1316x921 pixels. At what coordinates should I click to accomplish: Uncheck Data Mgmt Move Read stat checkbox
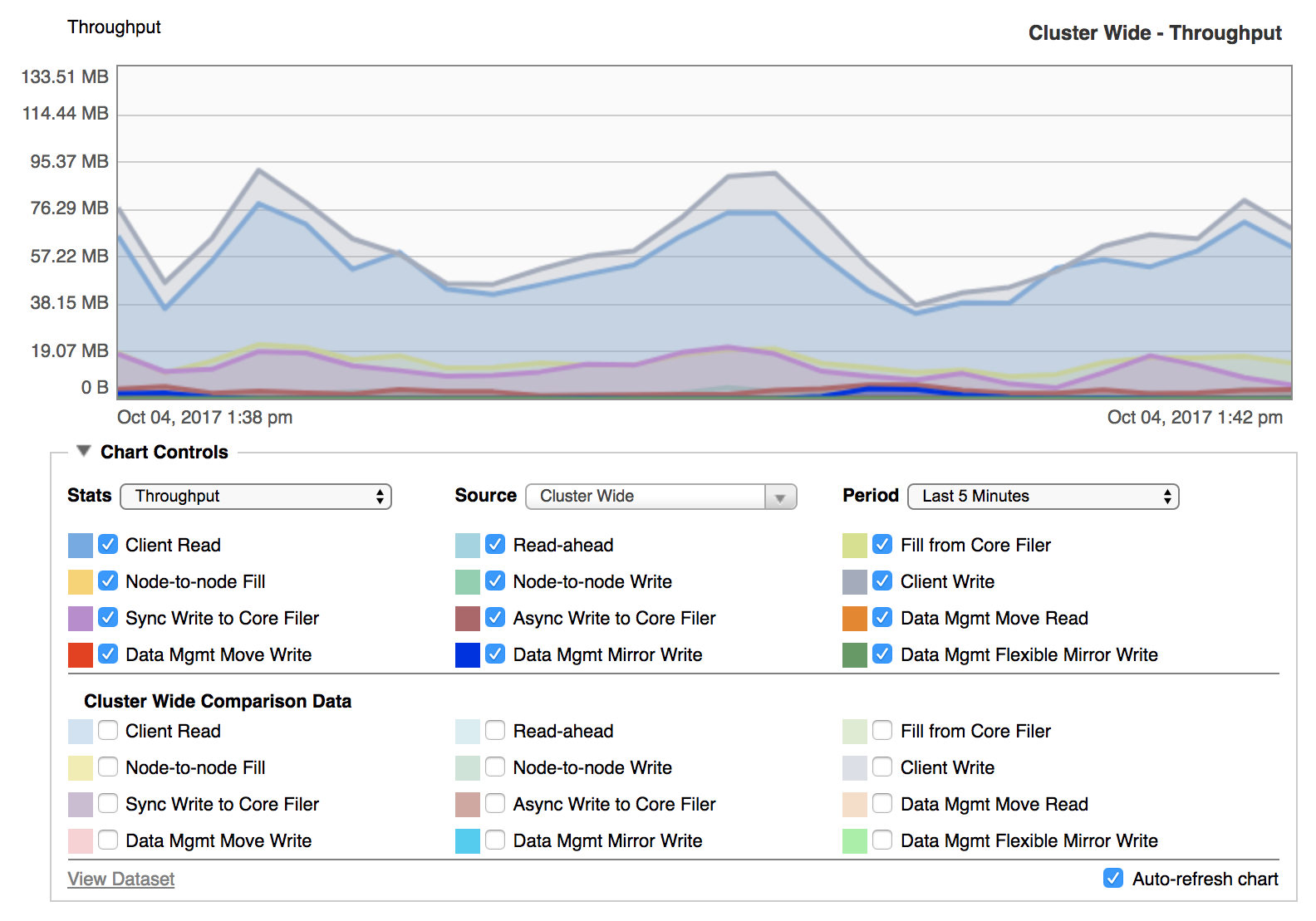click(x=882, y=618)
